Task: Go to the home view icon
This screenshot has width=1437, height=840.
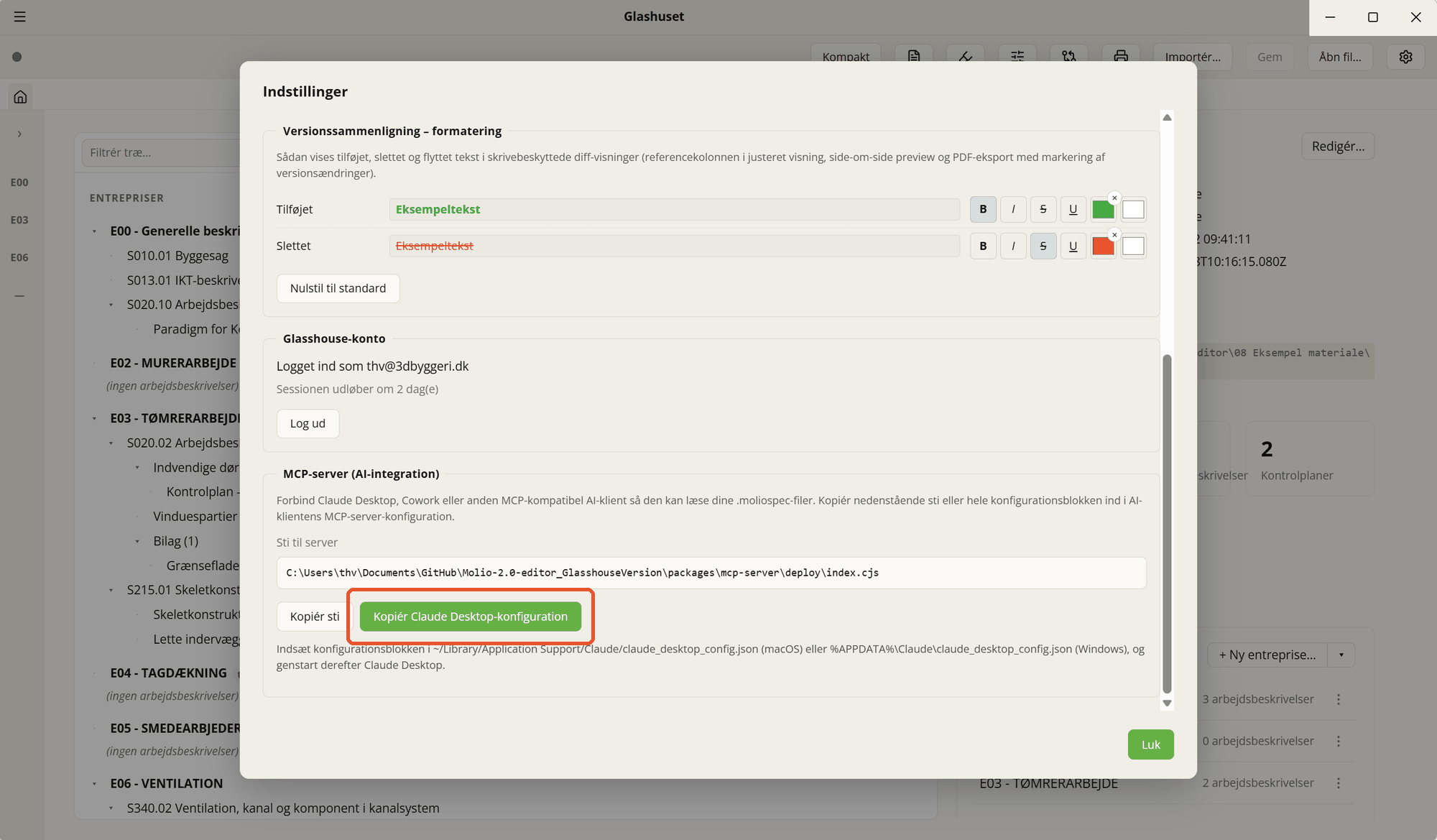Action: (20, 96)
